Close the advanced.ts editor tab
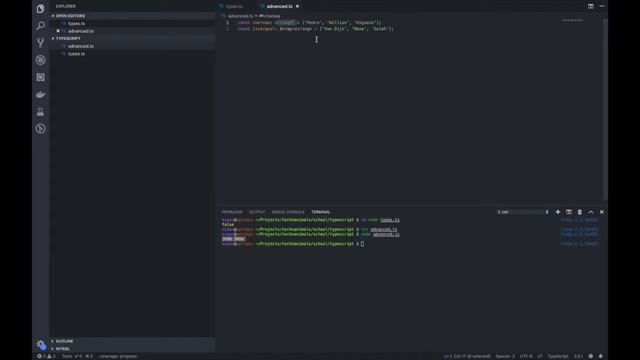Image resolution: width=640 pixels, height=360 pixels. coord(297,6)
